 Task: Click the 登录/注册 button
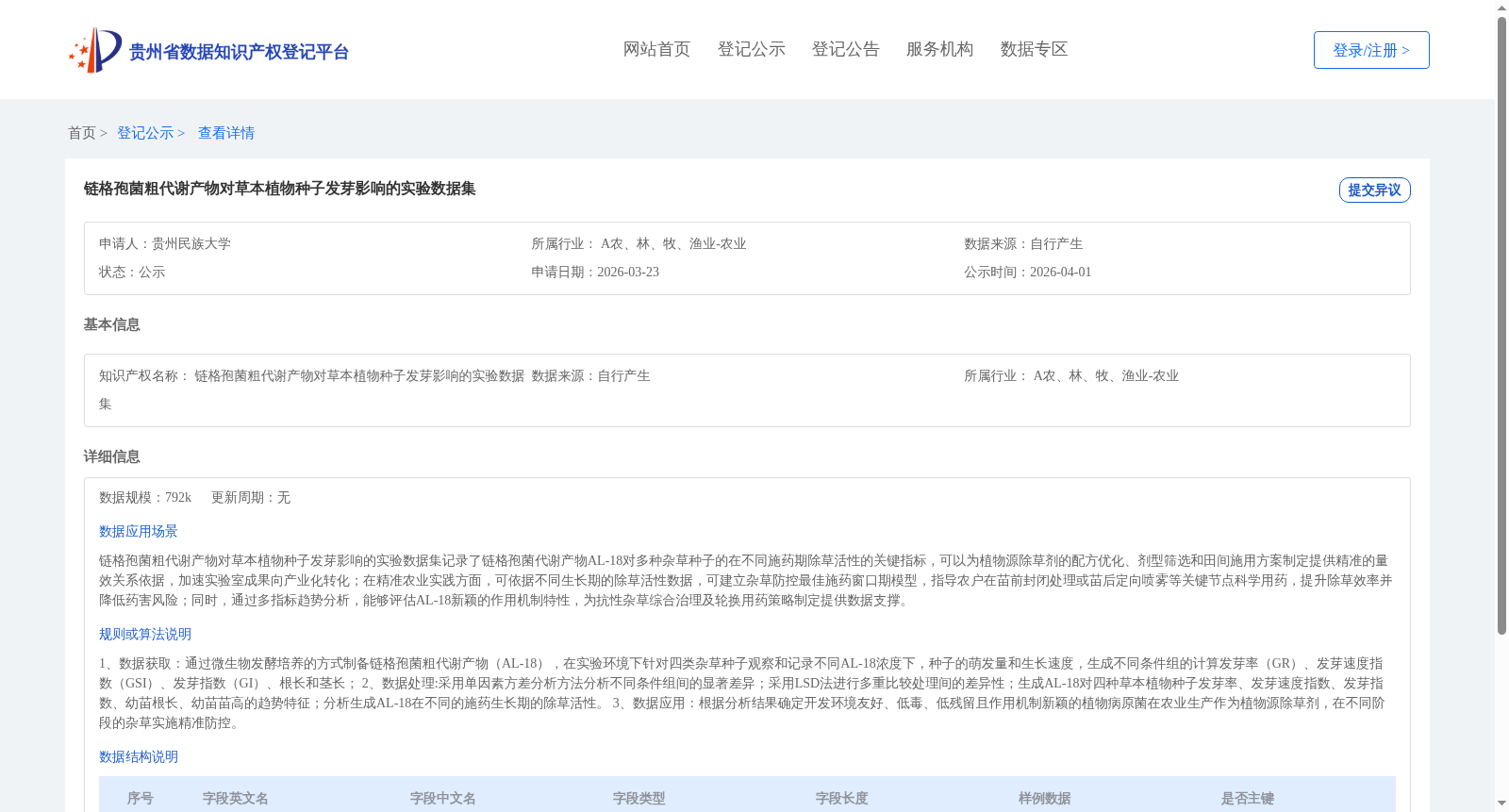pos(1371,50)
